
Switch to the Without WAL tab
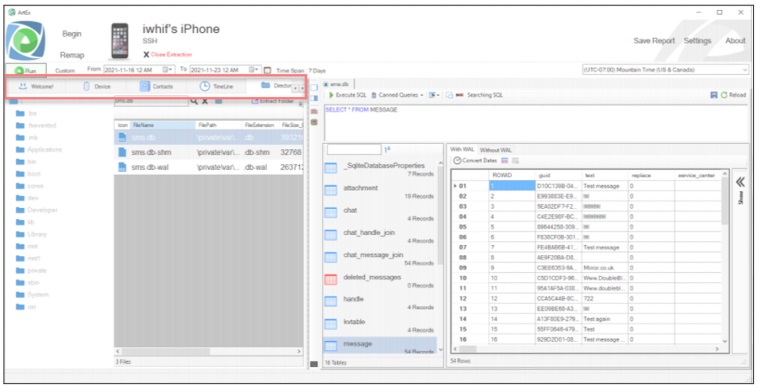(x=495, y=150)
